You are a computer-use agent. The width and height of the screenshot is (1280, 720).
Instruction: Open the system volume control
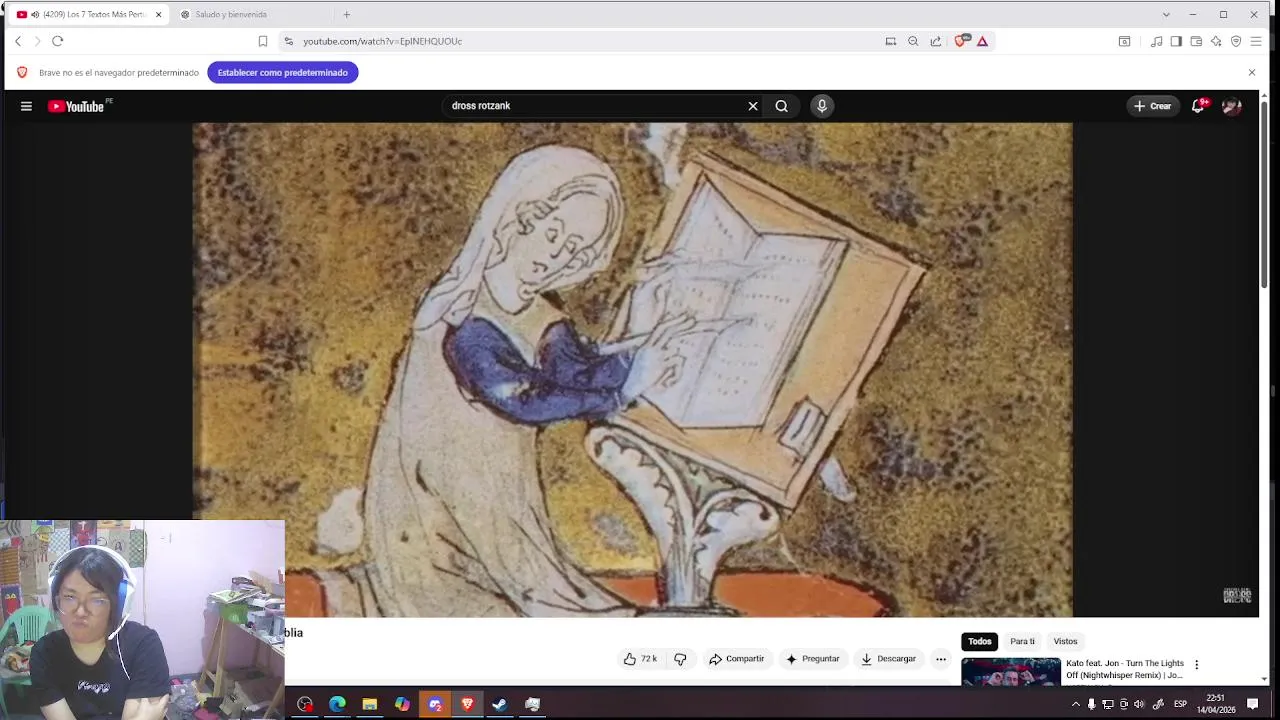tap(1139, 704)
